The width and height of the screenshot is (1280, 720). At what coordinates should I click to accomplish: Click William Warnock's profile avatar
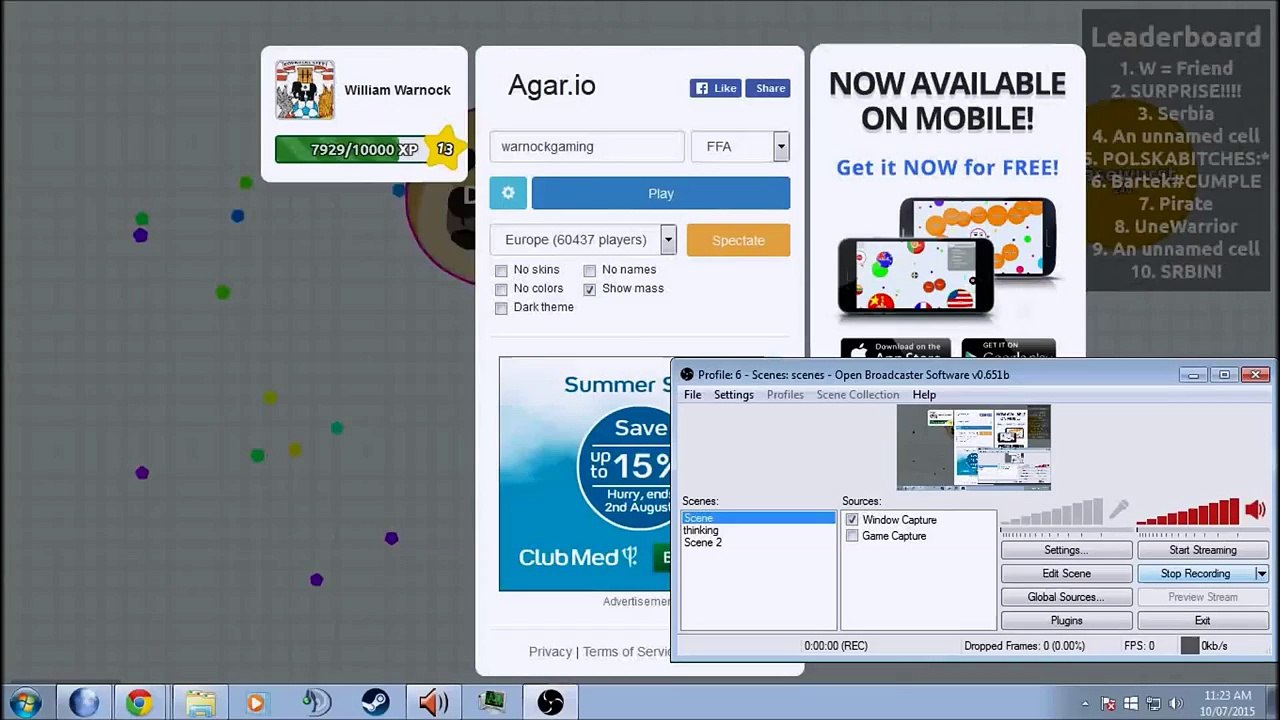click(x=305, y=90)
